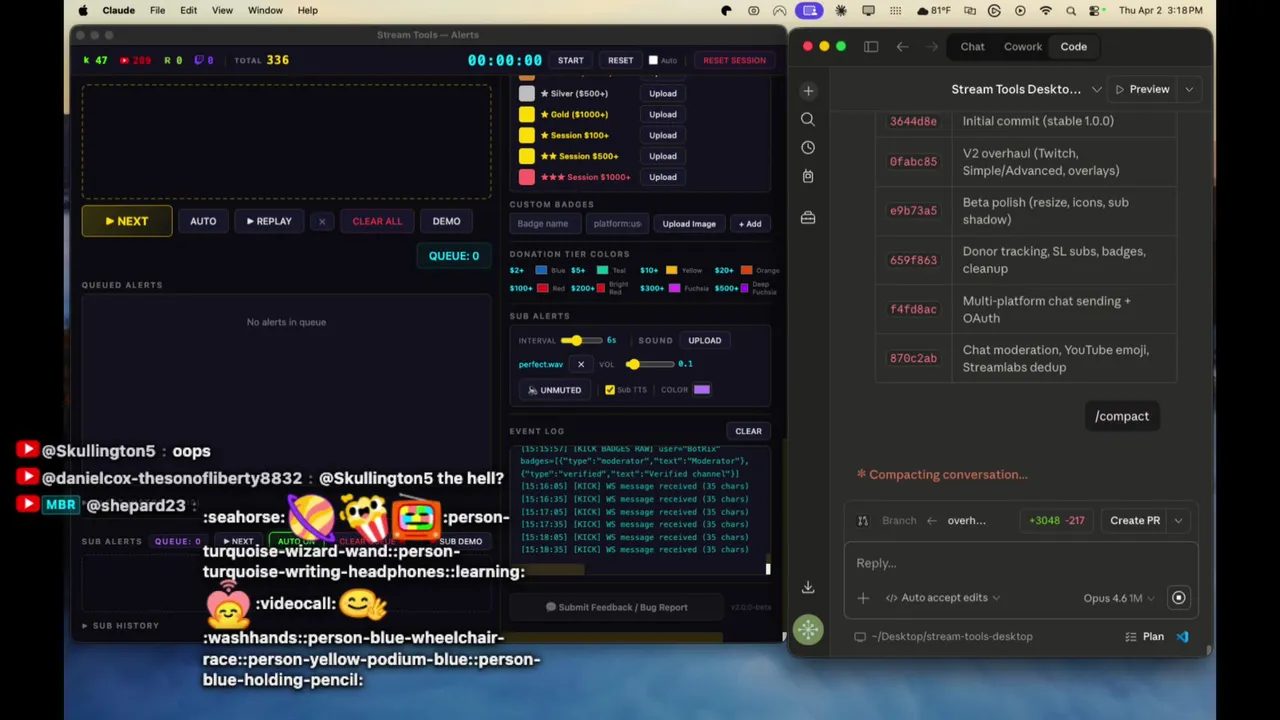1280x720 pixels.
Task: Click the Apple menu icon
Action: coord(83,11)
